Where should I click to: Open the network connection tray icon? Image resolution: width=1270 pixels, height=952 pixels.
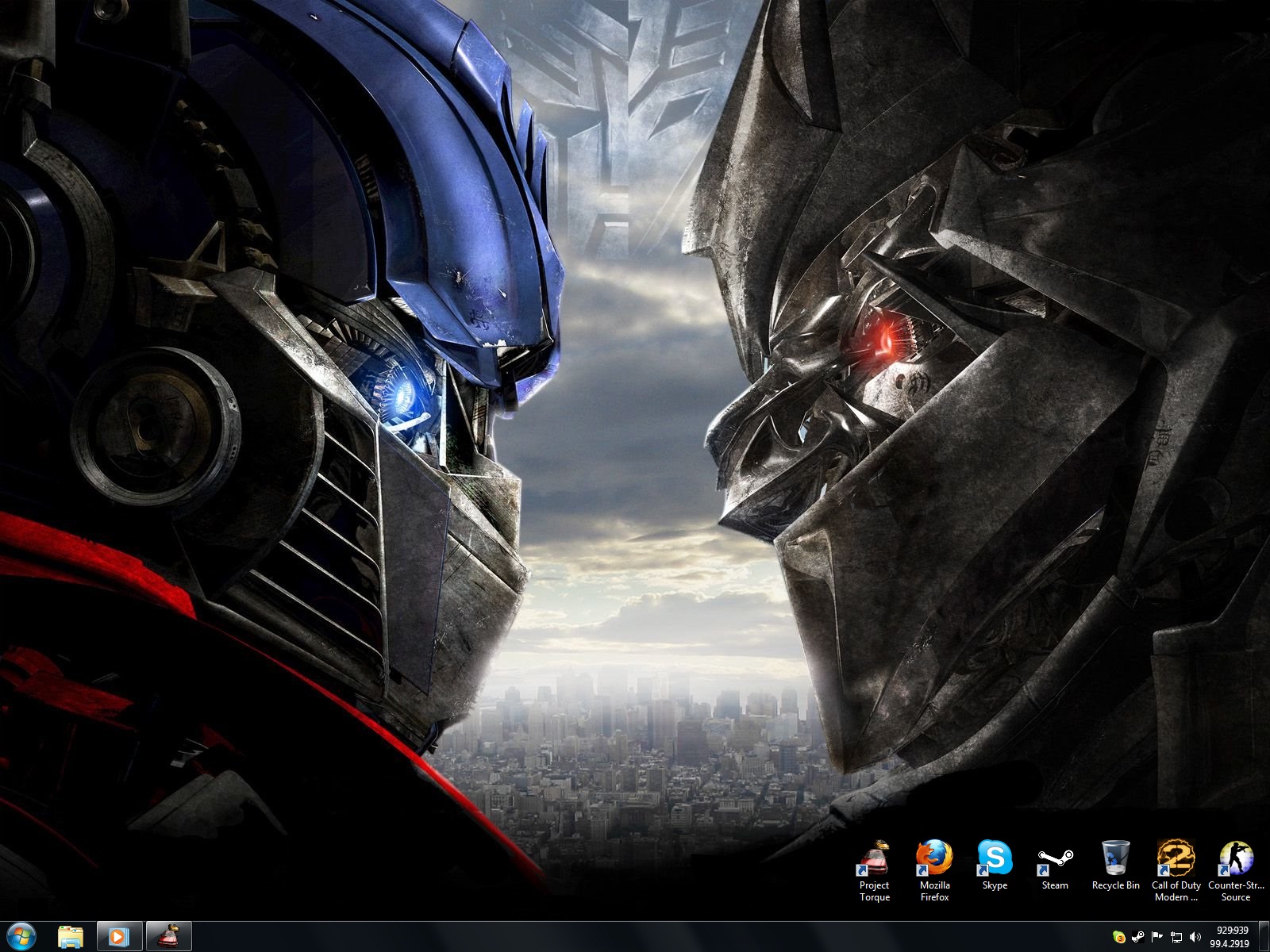coord(1176,937)
